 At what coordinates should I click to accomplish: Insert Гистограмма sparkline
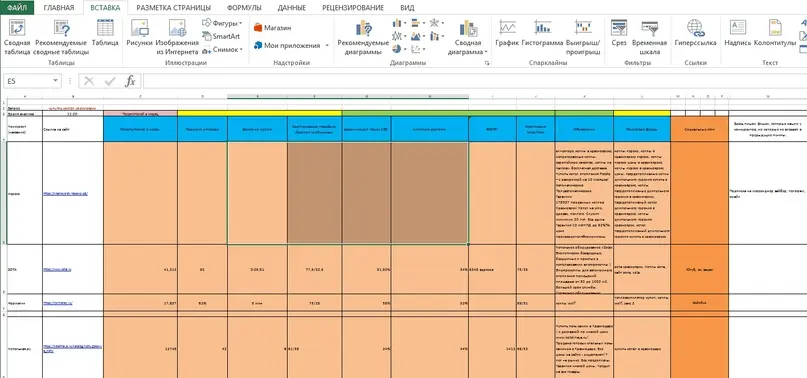542,32
